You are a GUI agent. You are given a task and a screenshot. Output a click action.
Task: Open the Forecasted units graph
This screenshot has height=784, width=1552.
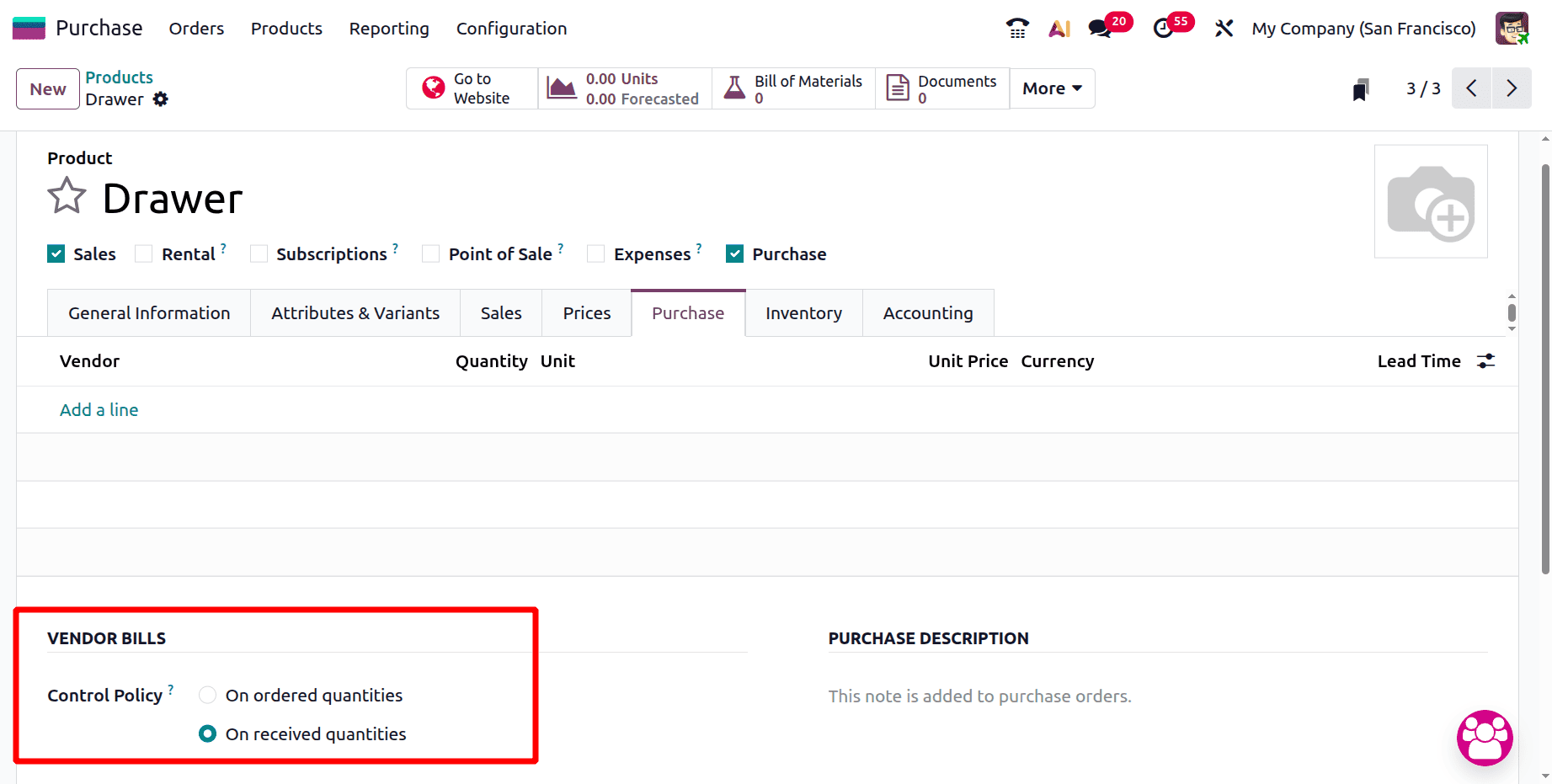click(x=623, y=88)
